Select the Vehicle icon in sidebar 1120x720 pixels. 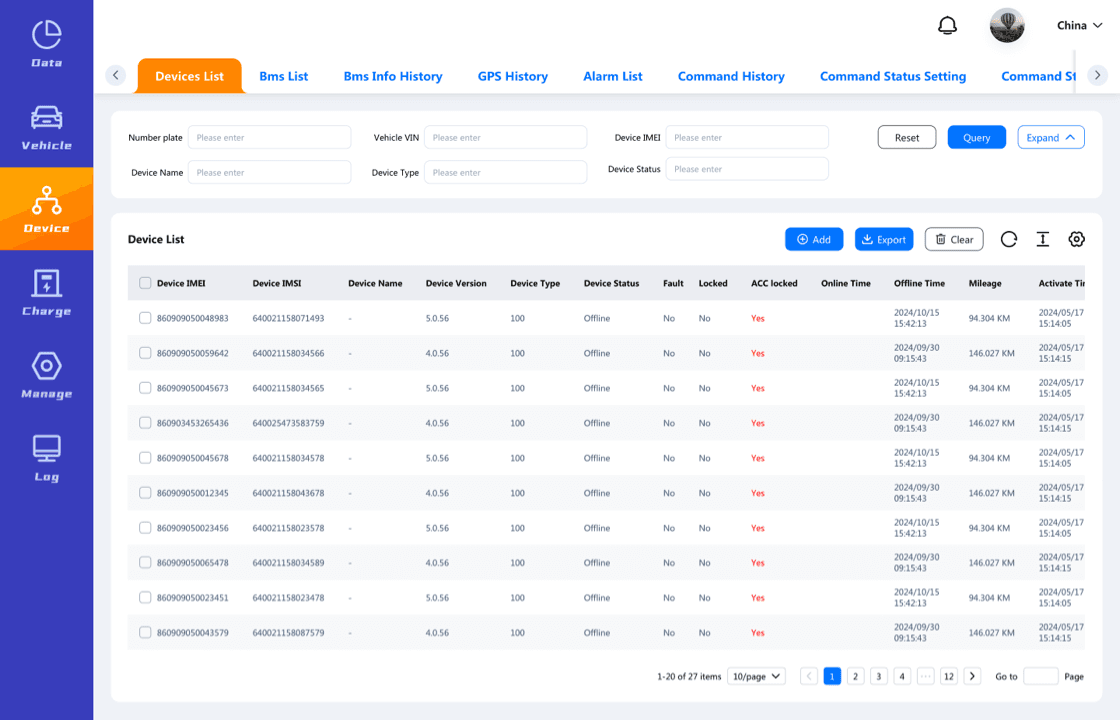46,122
